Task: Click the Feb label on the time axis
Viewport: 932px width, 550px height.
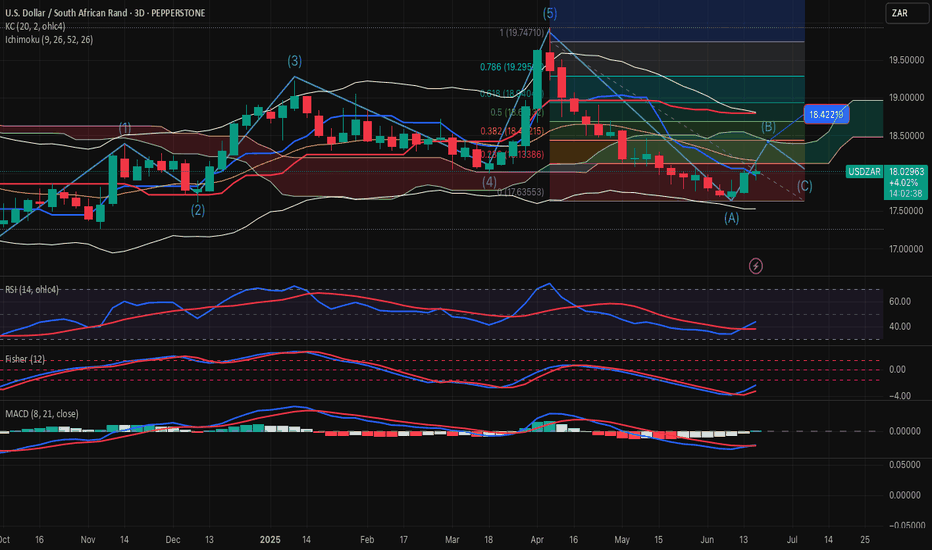Action: click(x=367, y=540)
